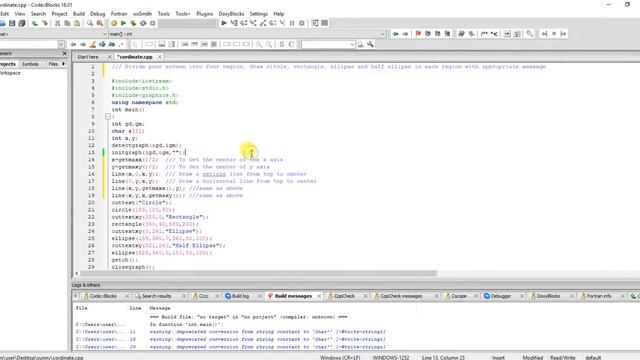
Task: Click the Build gear icon
Action: [x=114, y=24]
